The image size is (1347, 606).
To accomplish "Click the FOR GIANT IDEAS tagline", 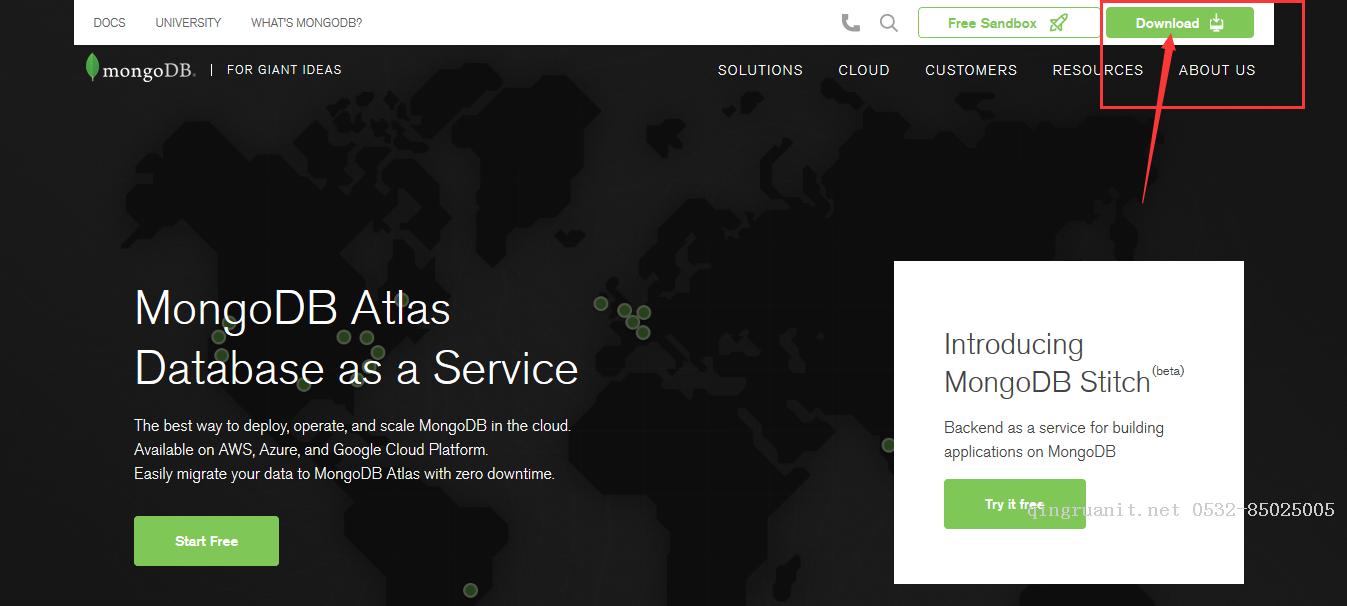I will (284, 70).
